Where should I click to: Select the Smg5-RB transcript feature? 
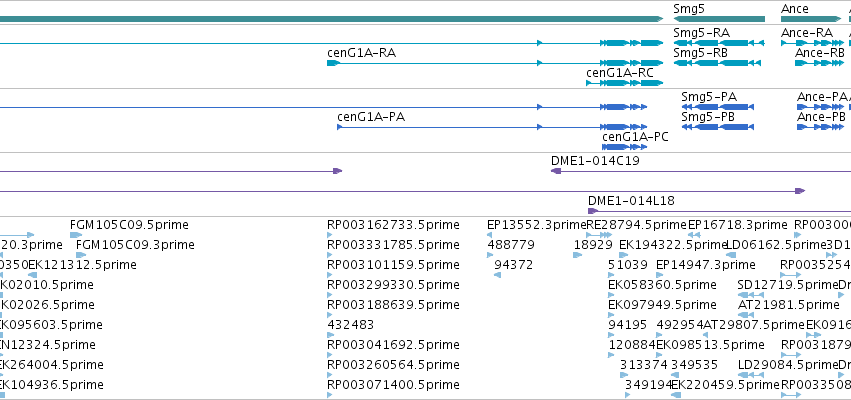[719, 63]
